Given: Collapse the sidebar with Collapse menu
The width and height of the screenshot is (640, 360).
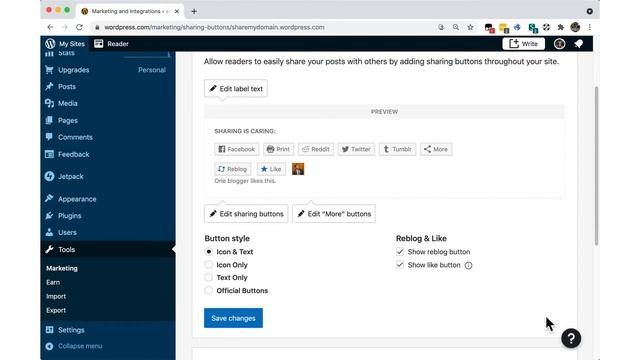Looking at the screenshot, I should tap(74, 346).
